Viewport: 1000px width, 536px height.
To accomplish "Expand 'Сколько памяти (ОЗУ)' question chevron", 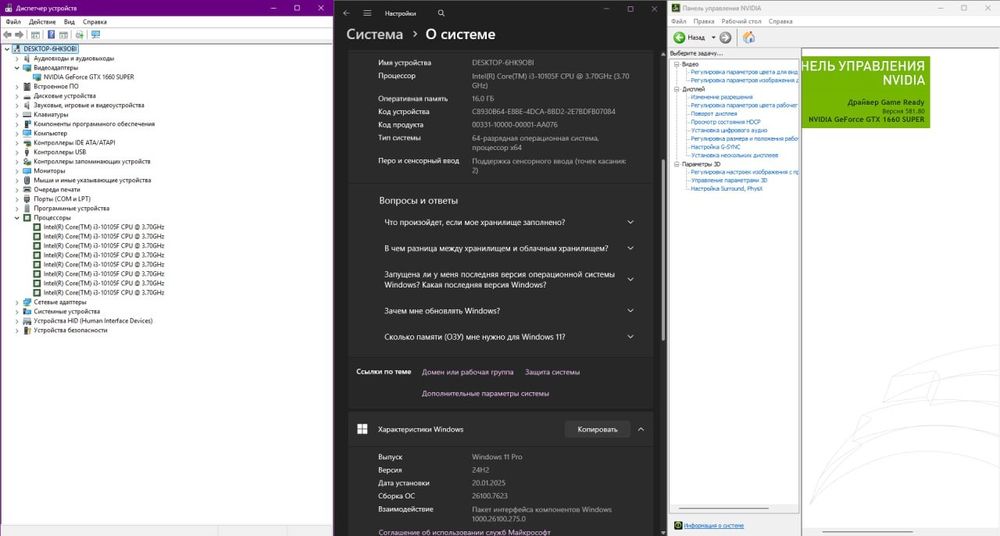I will (630, 337).
